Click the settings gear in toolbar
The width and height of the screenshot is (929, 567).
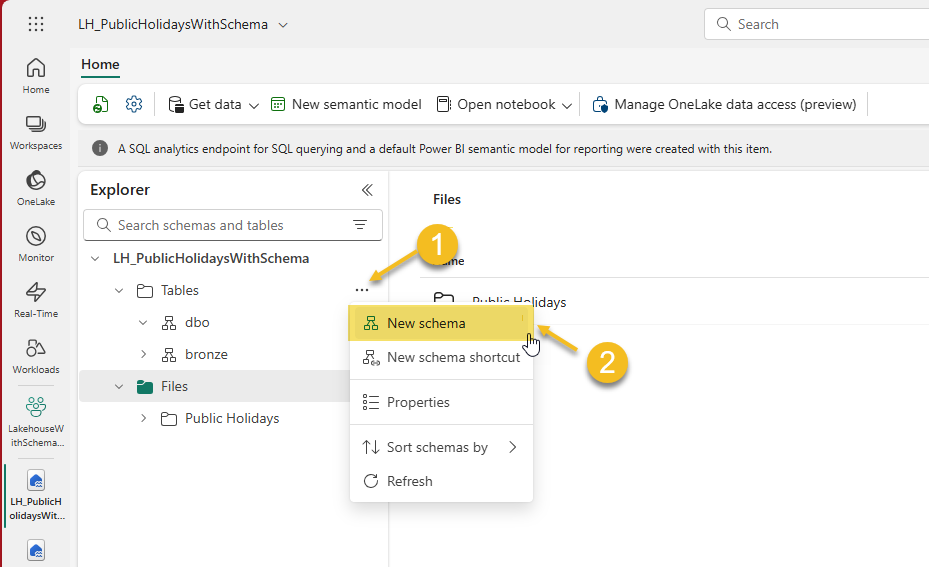tap(134, 104)
